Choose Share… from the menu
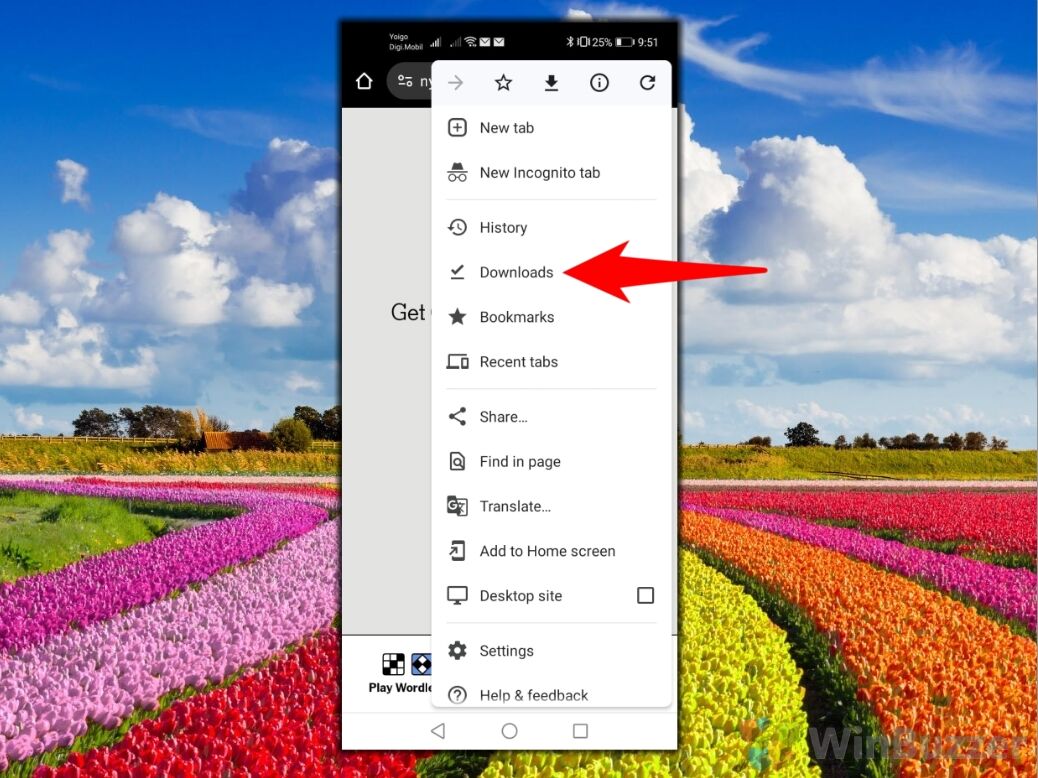The width and height of the screenshot is (1038, 778). point(503,417)
